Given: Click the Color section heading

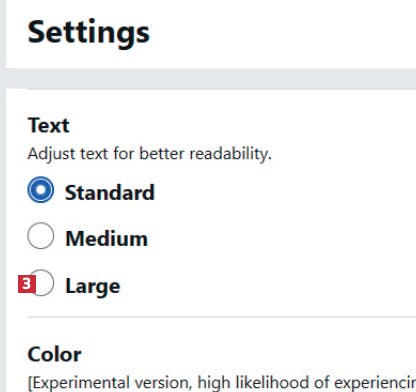Looking at the screenshot, I should coord(54,354).
